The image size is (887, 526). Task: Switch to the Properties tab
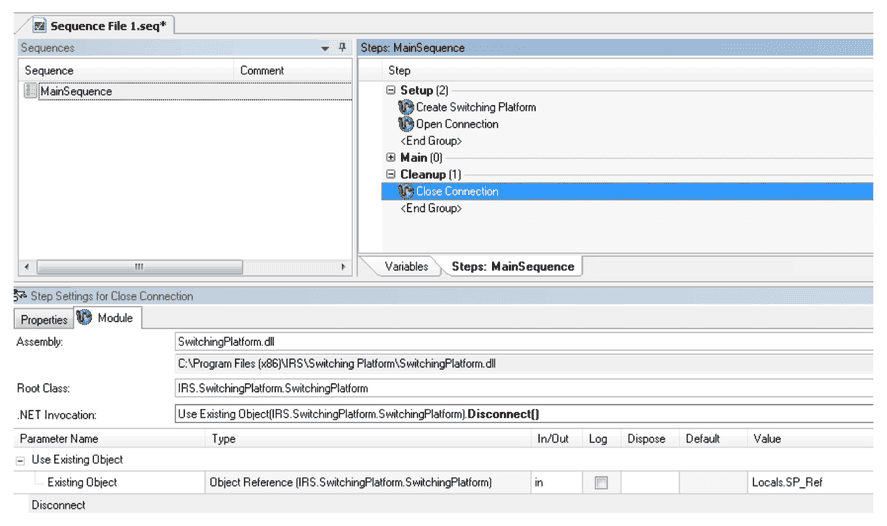coord(44,320)
